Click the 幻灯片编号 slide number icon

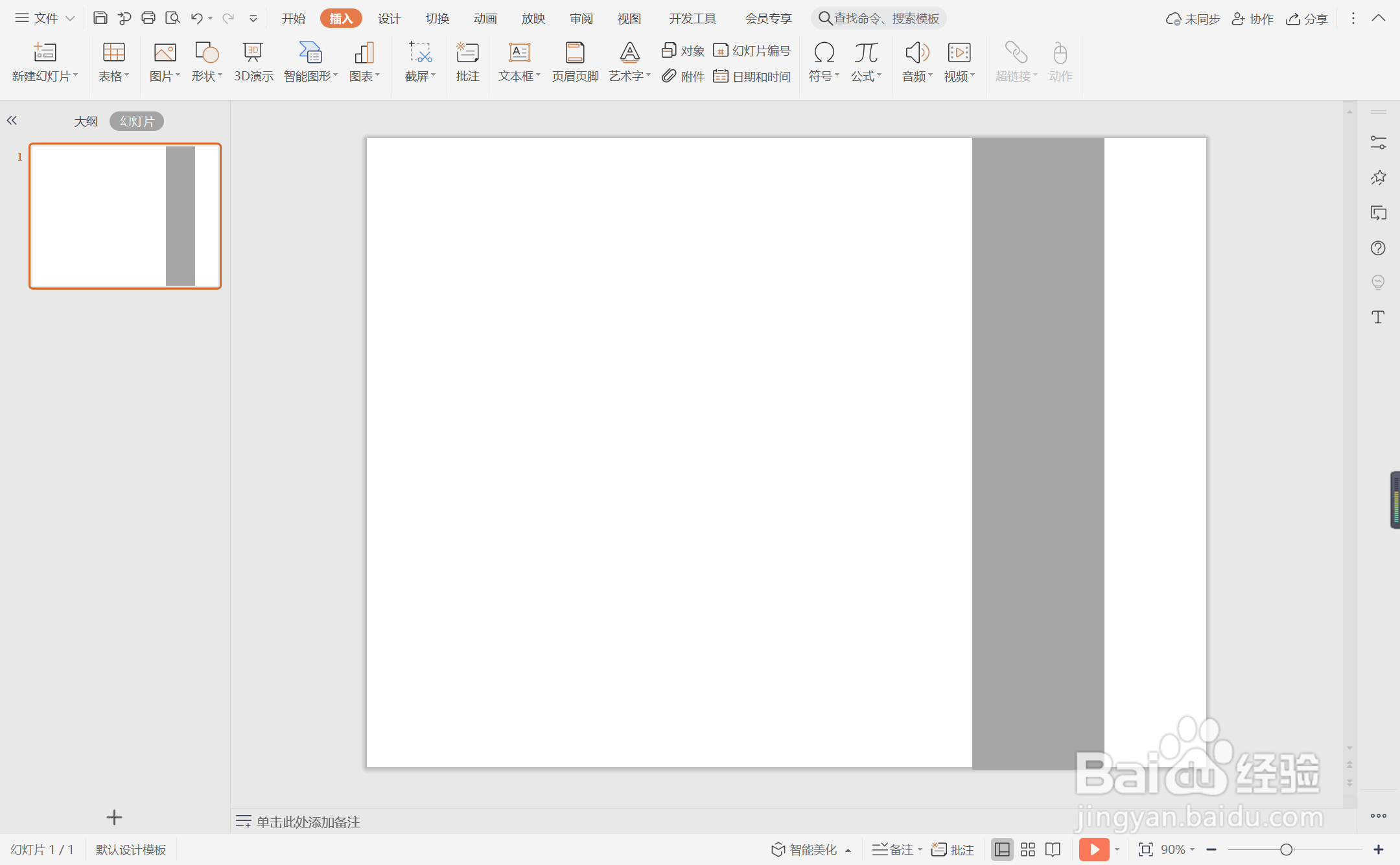pyautogui.click(x=752, y=51)
